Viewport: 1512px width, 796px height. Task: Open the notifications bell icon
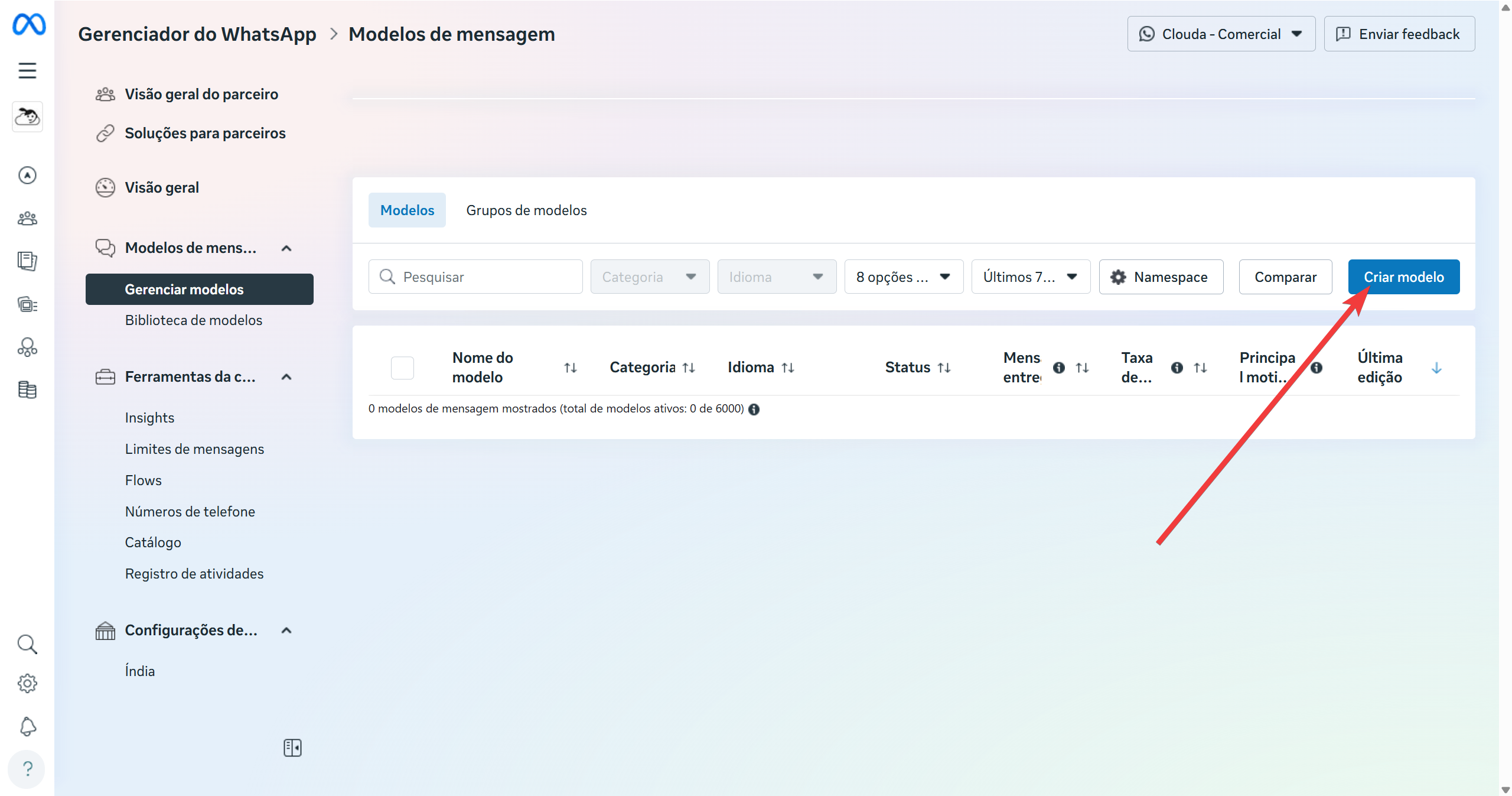[27, 726]
